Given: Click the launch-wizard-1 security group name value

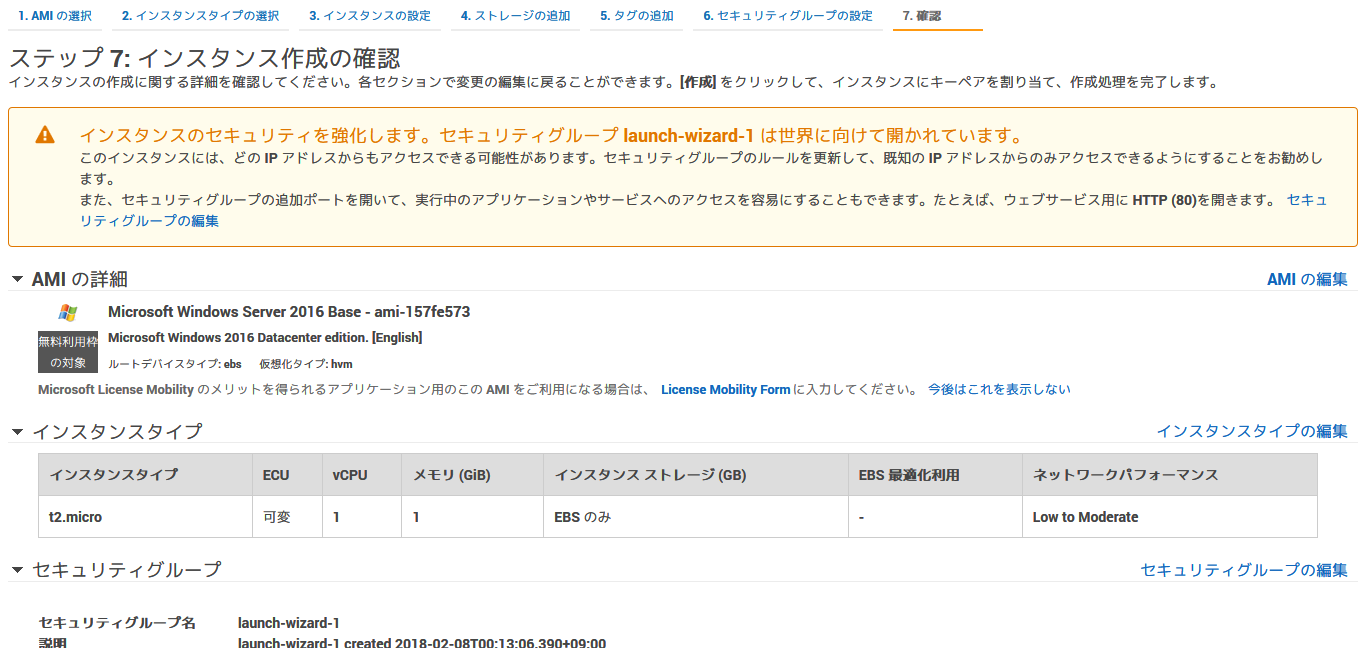Looking at the screenshot, I should [289, 623].
